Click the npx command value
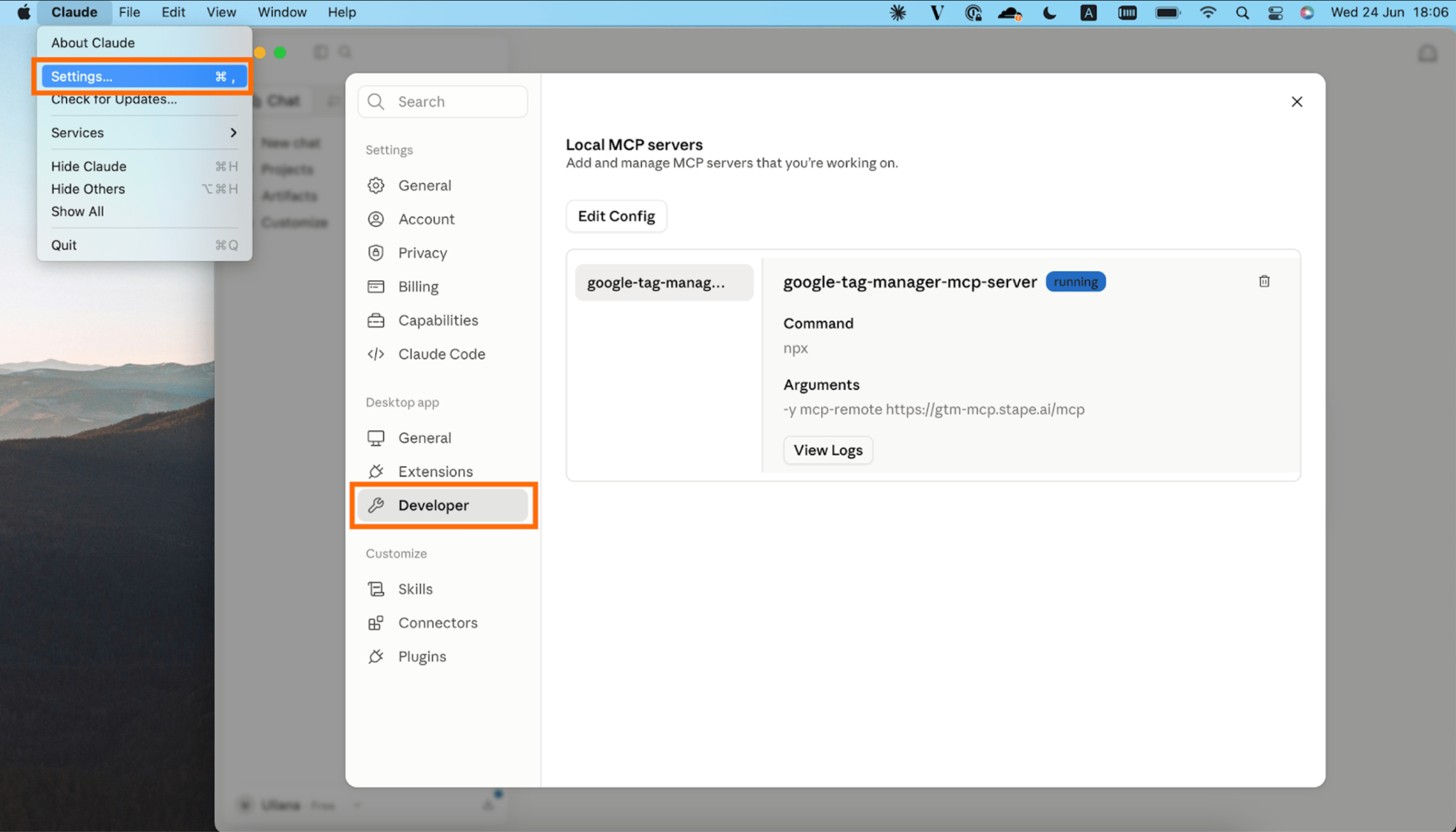Screen dimensions: 1456x832 tap(796, 348)
